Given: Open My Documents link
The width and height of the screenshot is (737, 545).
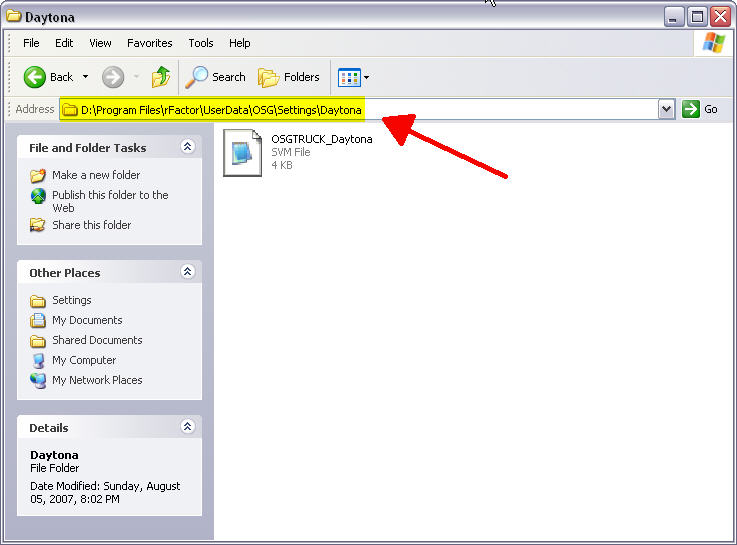Looking at the screenshot, I should pos(87,320).
